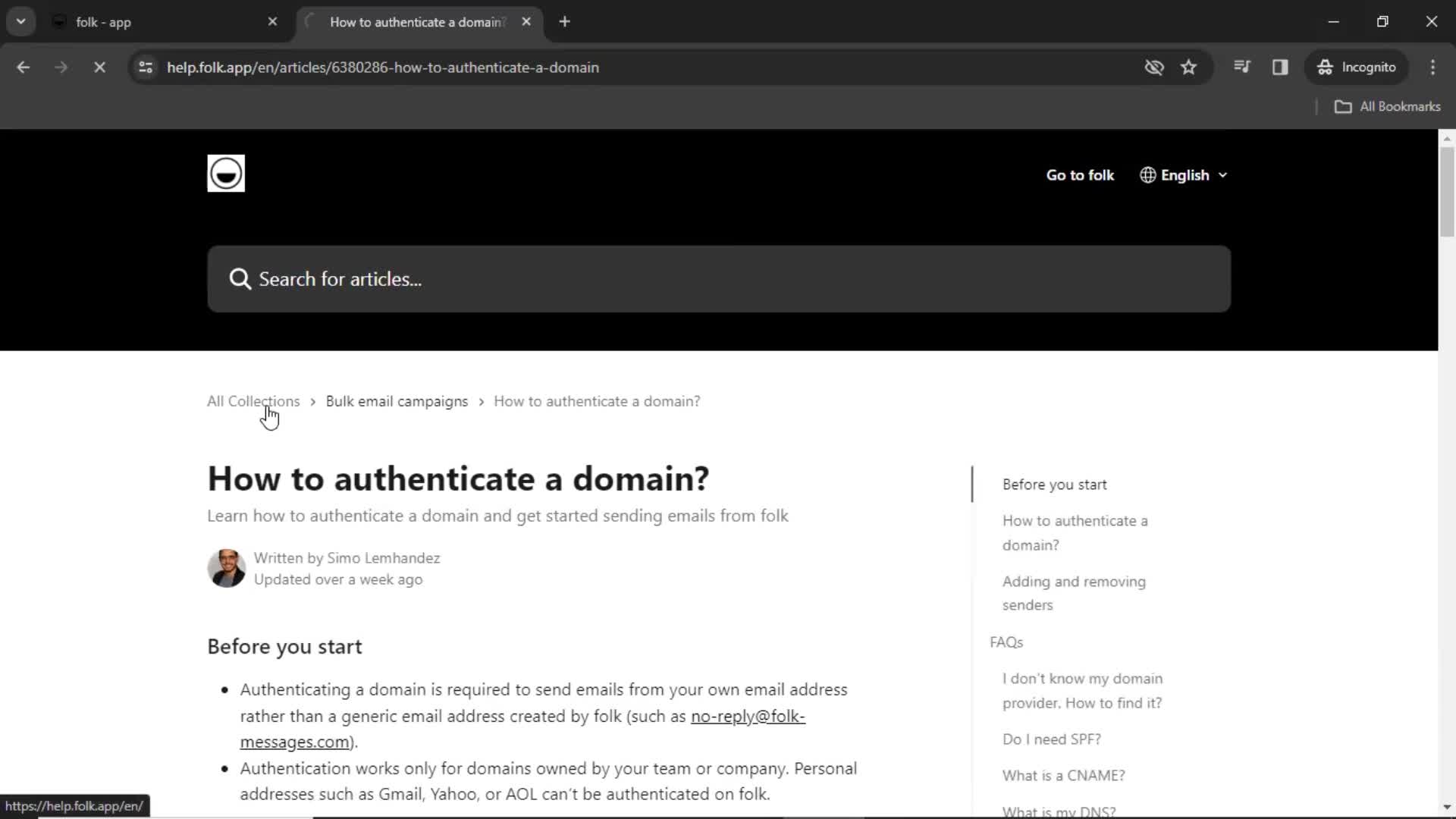Restore down the browser window
Image resolution: width=1456 pixels, height=819 pixels.
click(1382, 22)
